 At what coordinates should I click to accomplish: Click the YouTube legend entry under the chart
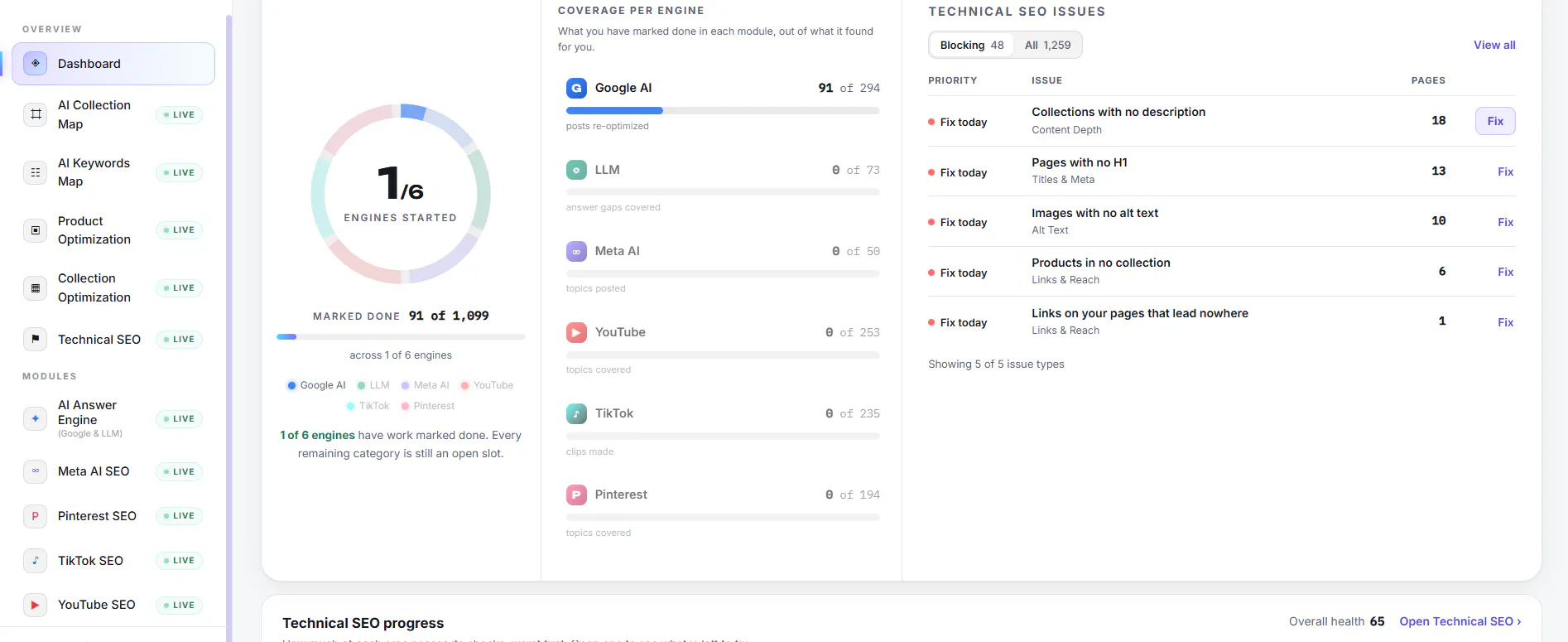(x=487, y=385)
